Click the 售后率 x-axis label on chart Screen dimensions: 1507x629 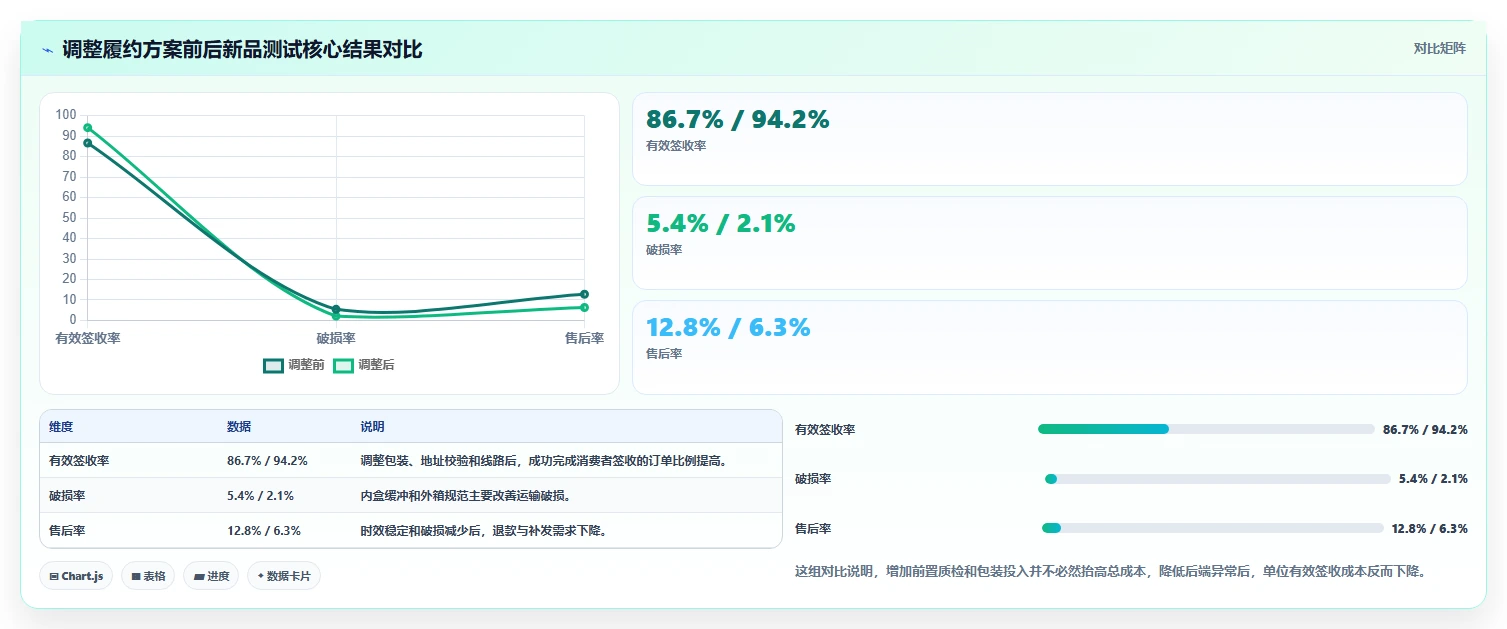[x=584, y=339]
